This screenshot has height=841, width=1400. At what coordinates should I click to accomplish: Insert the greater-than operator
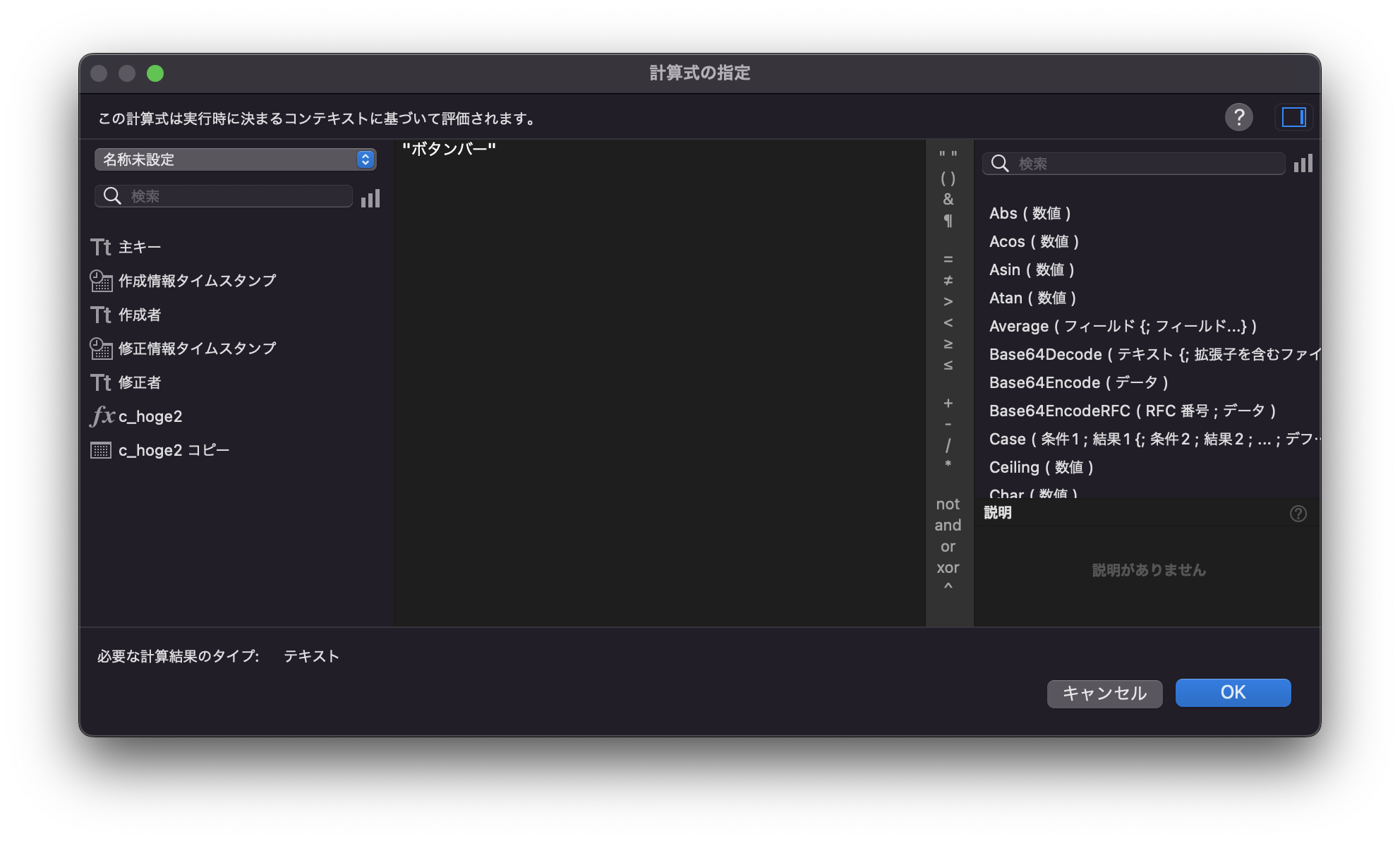948,302
